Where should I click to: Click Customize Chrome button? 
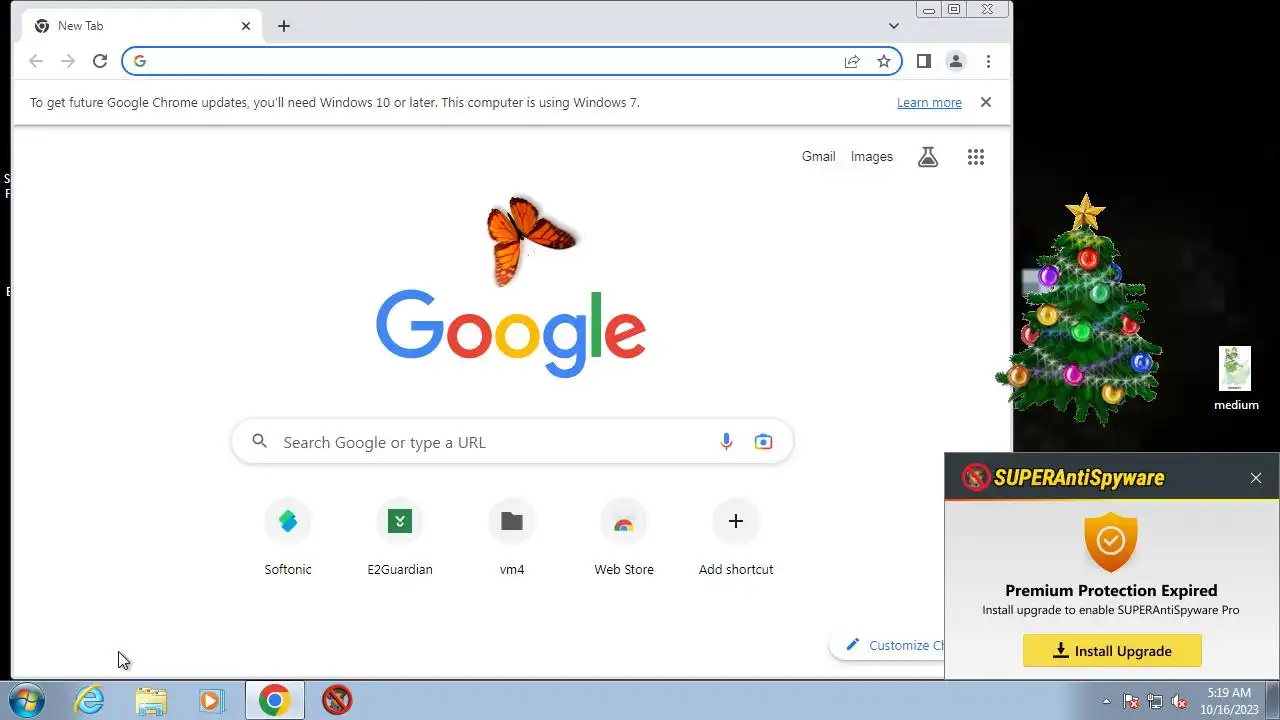(888, 645)
